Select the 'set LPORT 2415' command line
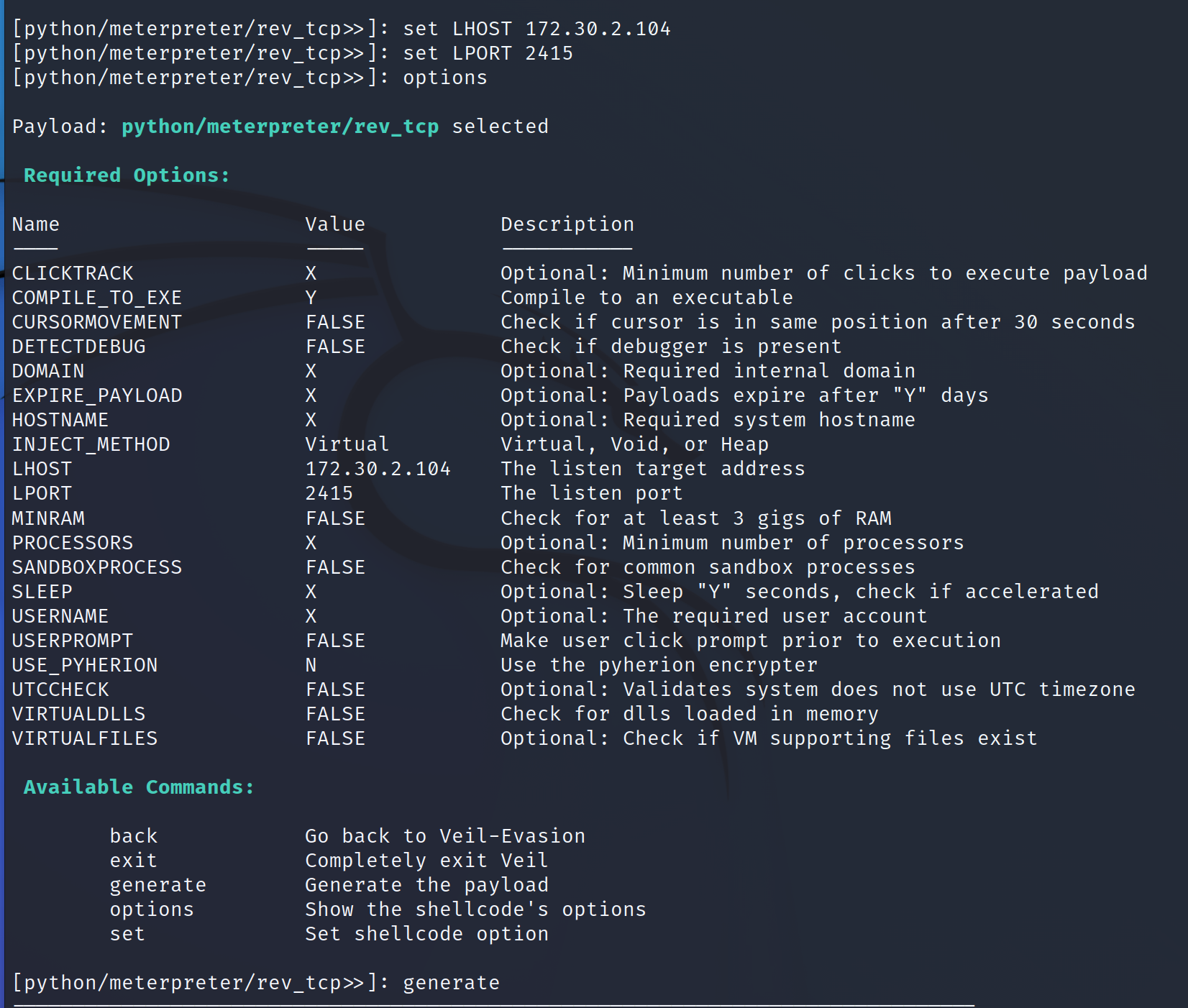The image size is (1188, 1008). [488, 53]
